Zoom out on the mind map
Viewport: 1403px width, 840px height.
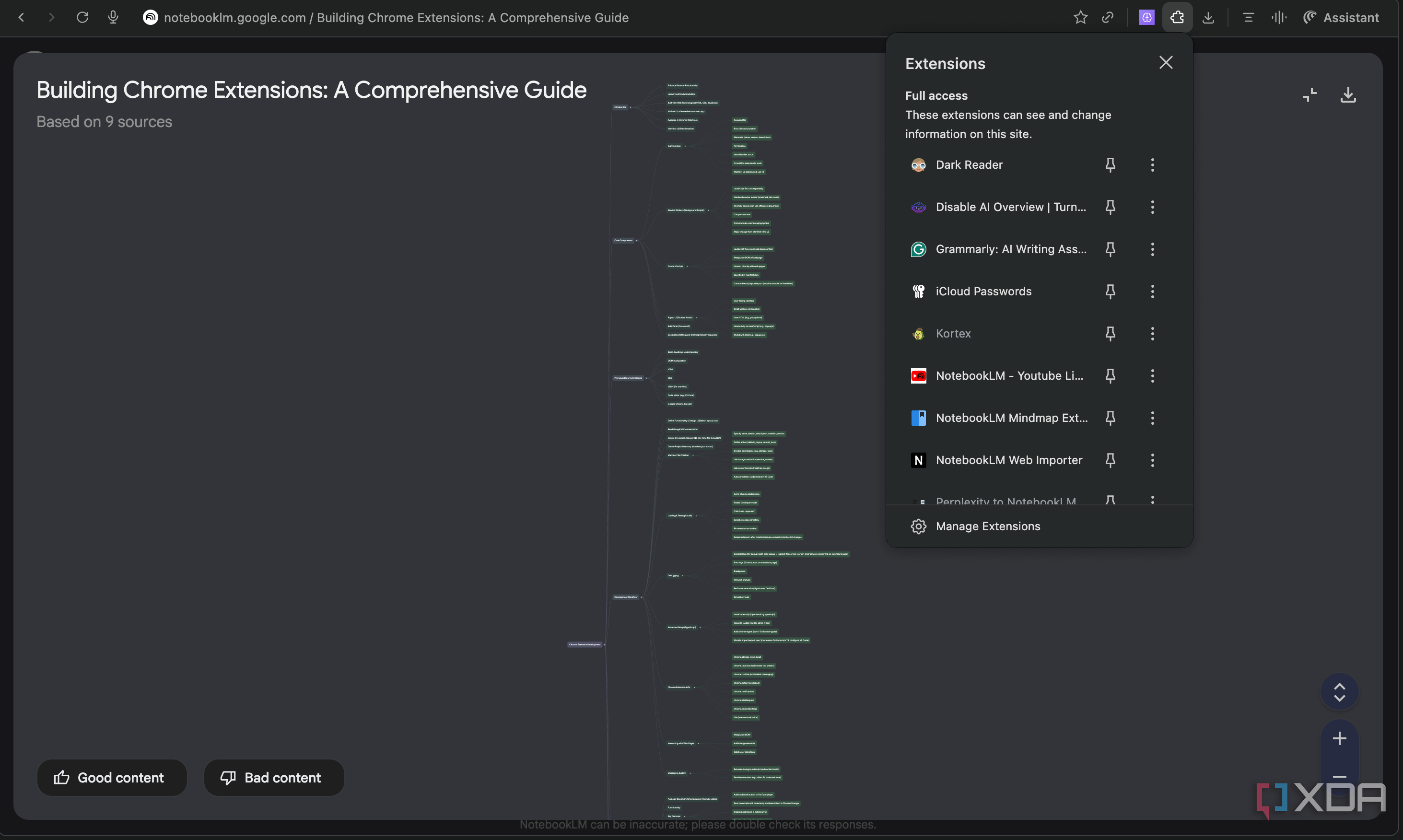click(1339, 776)
